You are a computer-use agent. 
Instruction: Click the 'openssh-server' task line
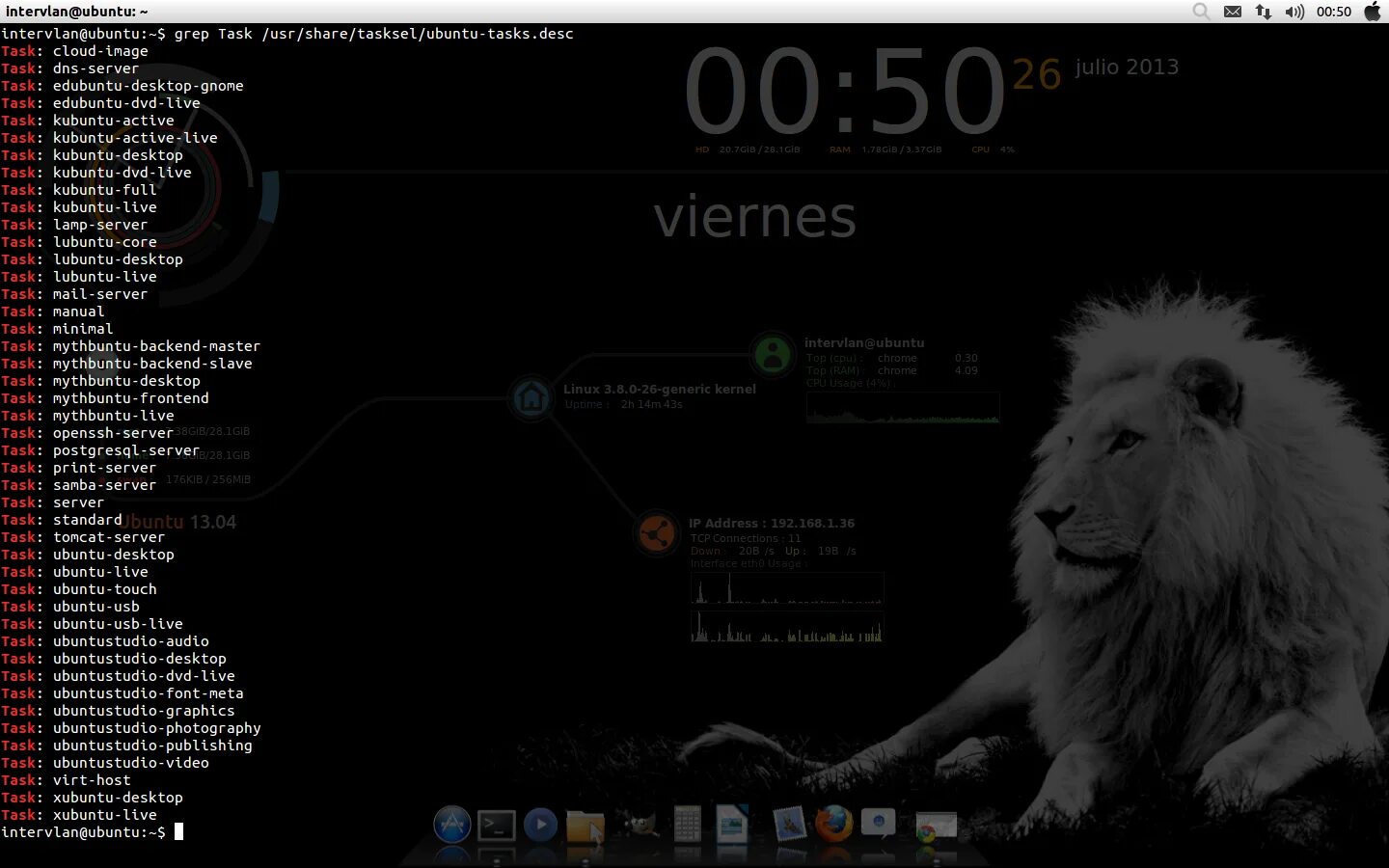pyautogui.click(x=87, y=433)
